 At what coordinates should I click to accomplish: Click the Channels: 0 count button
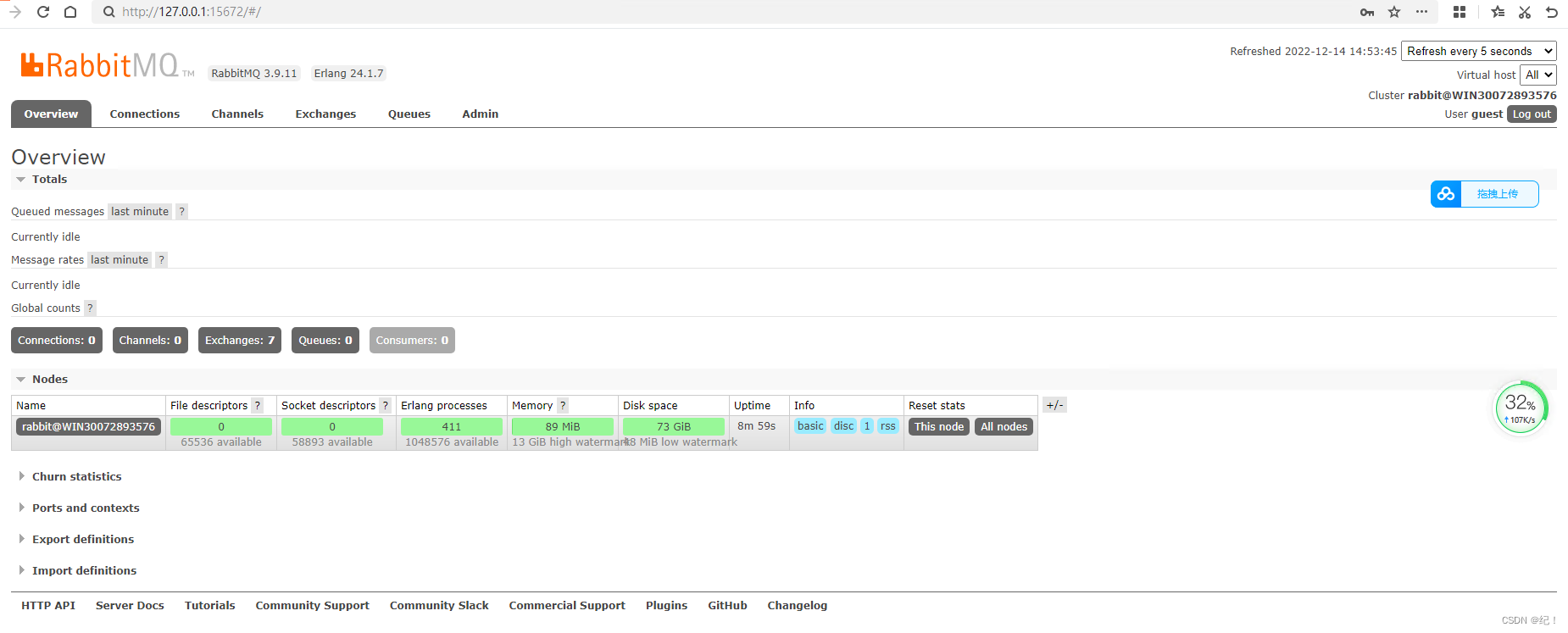pos(150,341)
